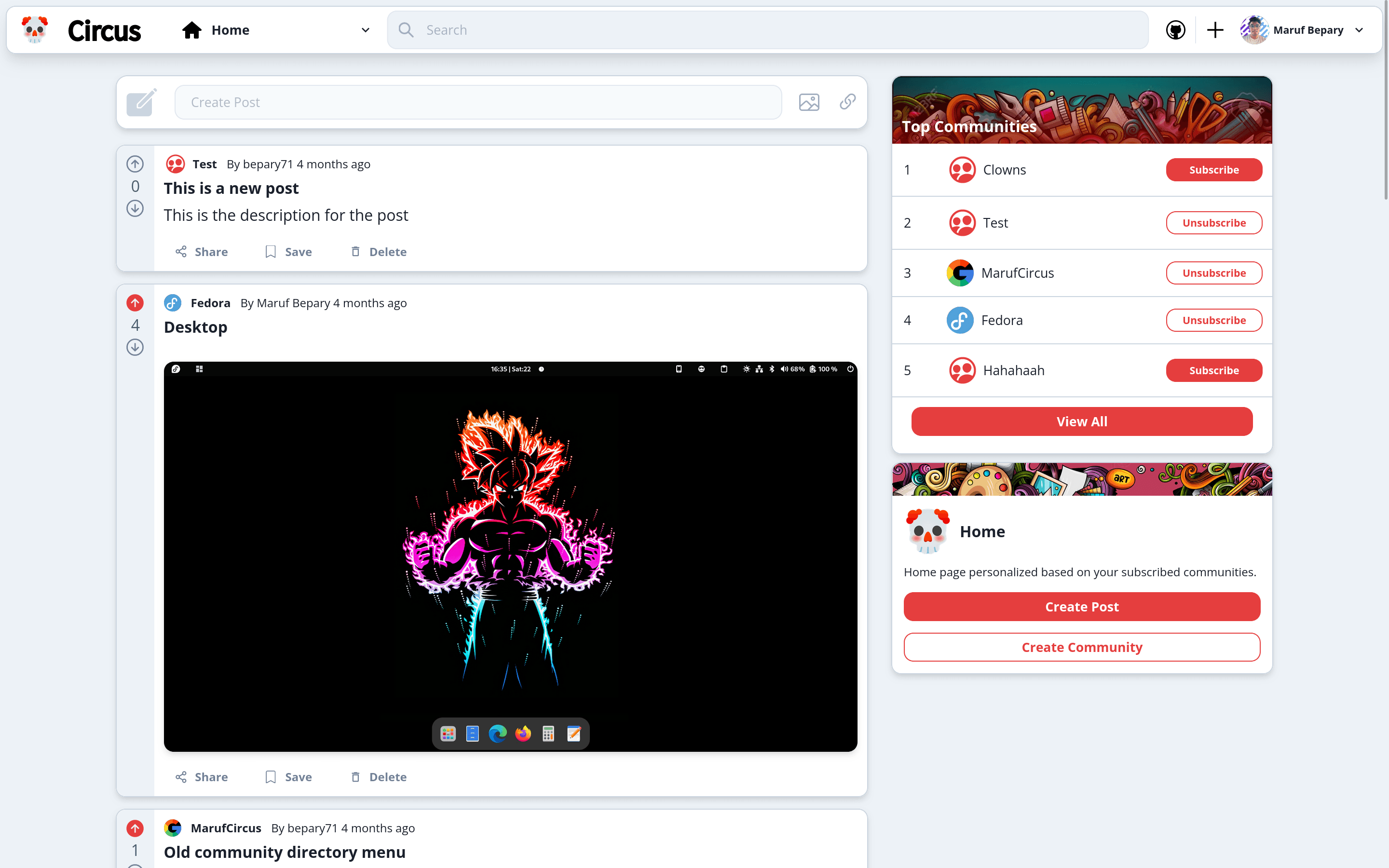Click bookmark icon under the Desktop post
Image resolution: width=1389 pixels, height=868 pixels.
pyautogui.click(x=271, y=777)
